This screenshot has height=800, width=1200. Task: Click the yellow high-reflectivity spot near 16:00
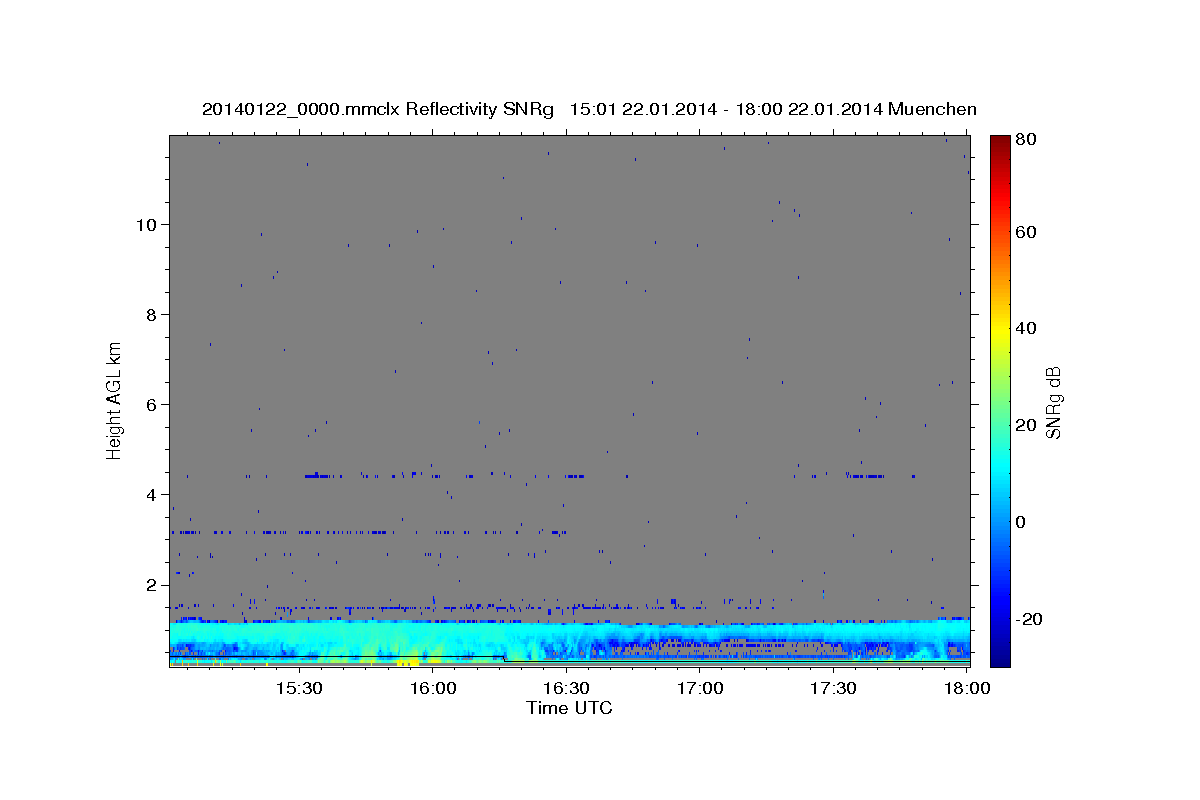click(x=410, y=660)
